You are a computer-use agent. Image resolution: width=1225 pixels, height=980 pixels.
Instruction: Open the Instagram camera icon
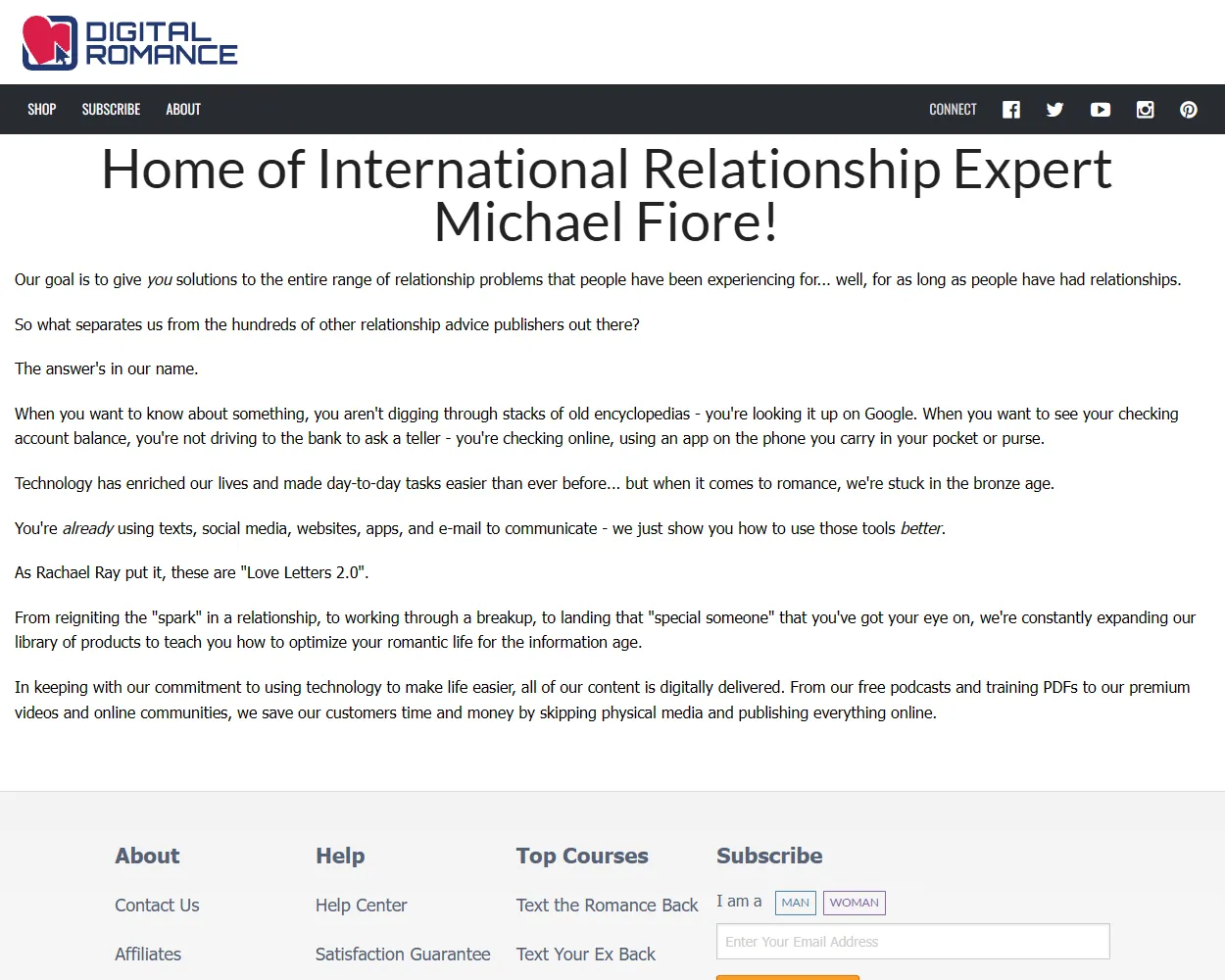[x=1145, y=110]
